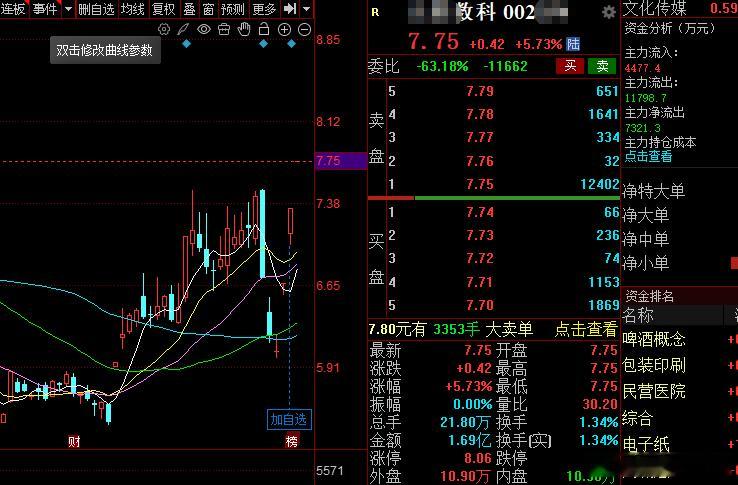Click 净大单 row label
Viewport: 738px width, 485px height.
(x=646, y=215)
